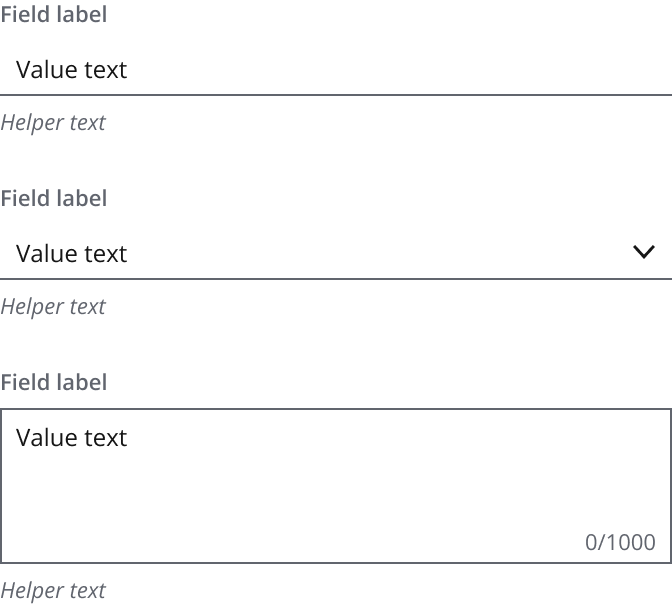This screenshot has width=672, height=604.
Task: Click the Value text inside the dropdown field
Action: [72, 254]
